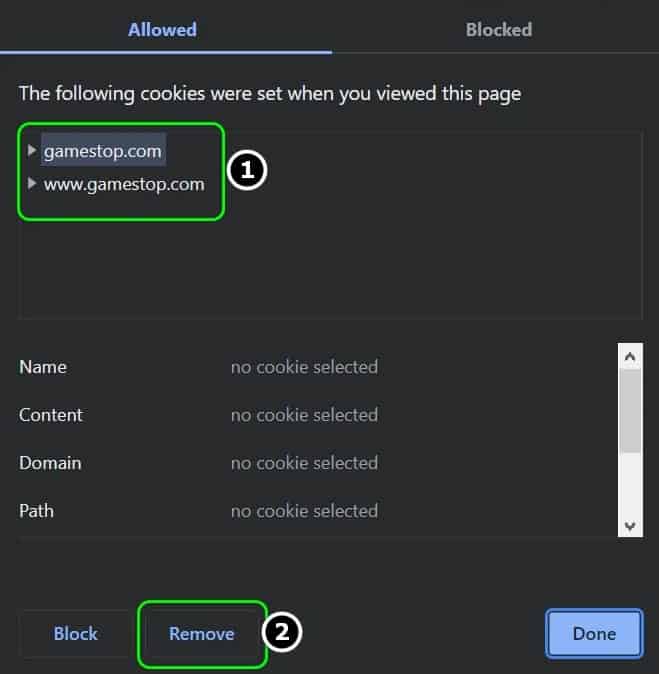Open the Allowed tab
Viewport: 659px width, 674px height.
coord(162,30)
